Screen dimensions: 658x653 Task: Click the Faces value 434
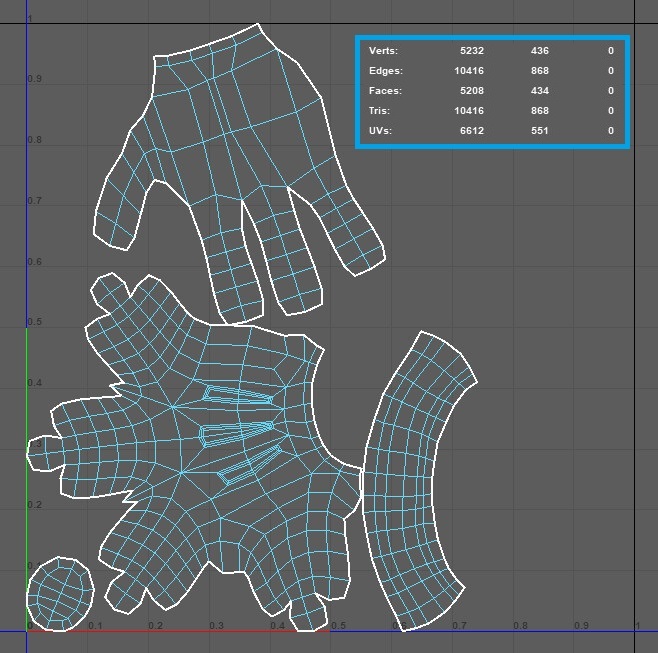coord(540,91)
